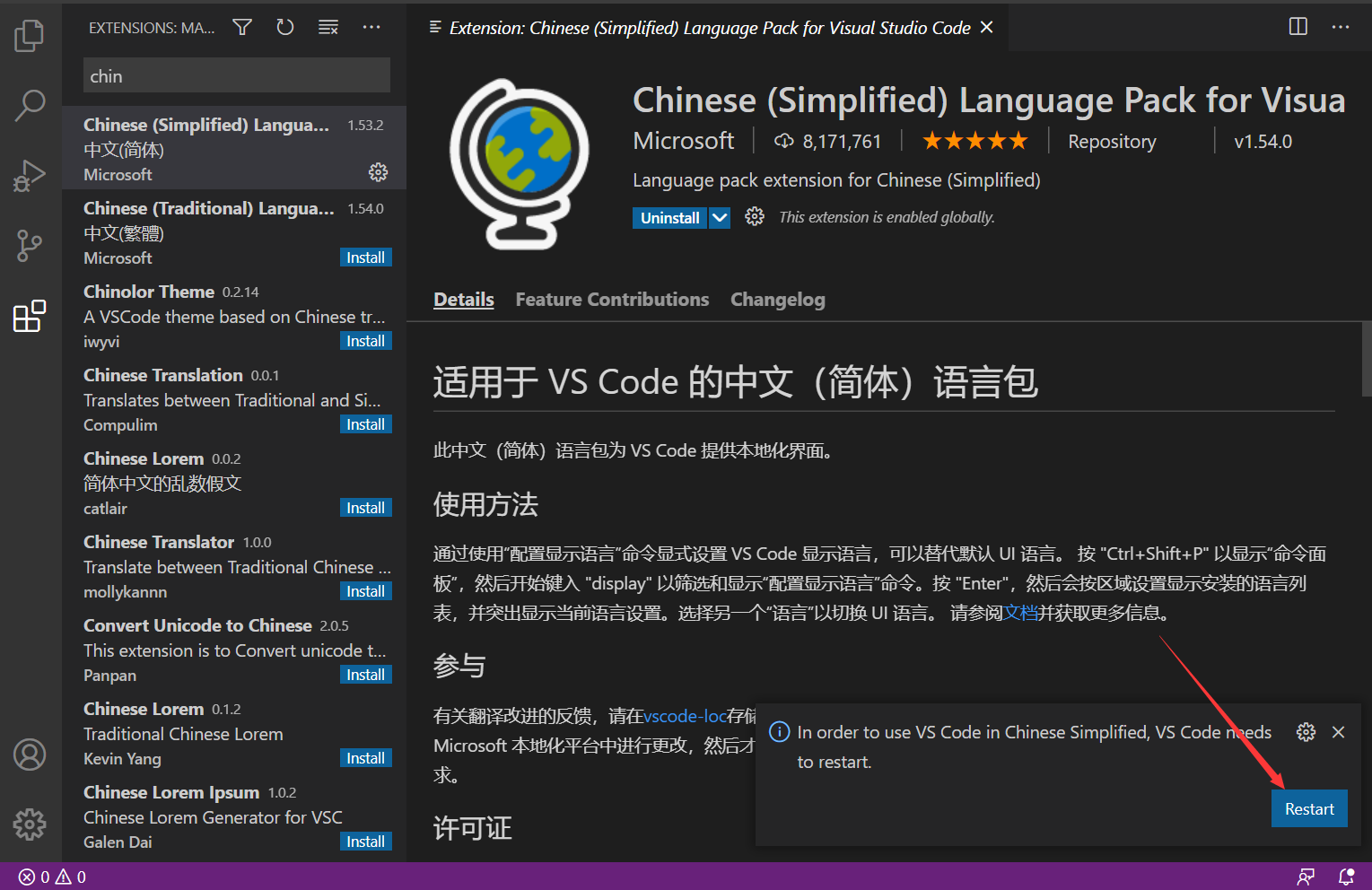
Task: Click the five-star rating
Action: 975,141
